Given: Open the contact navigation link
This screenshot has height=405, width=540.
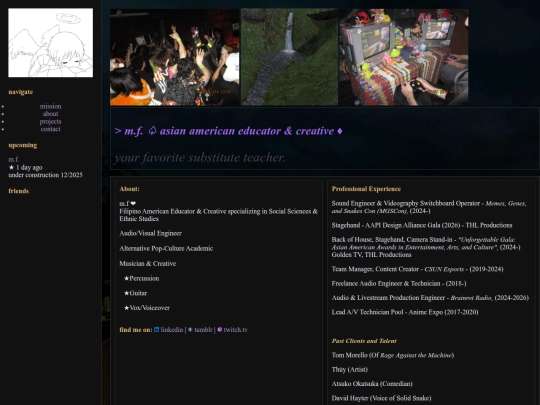Looking at the screenshot, I should pyautogui.click(x=50, y=129).
